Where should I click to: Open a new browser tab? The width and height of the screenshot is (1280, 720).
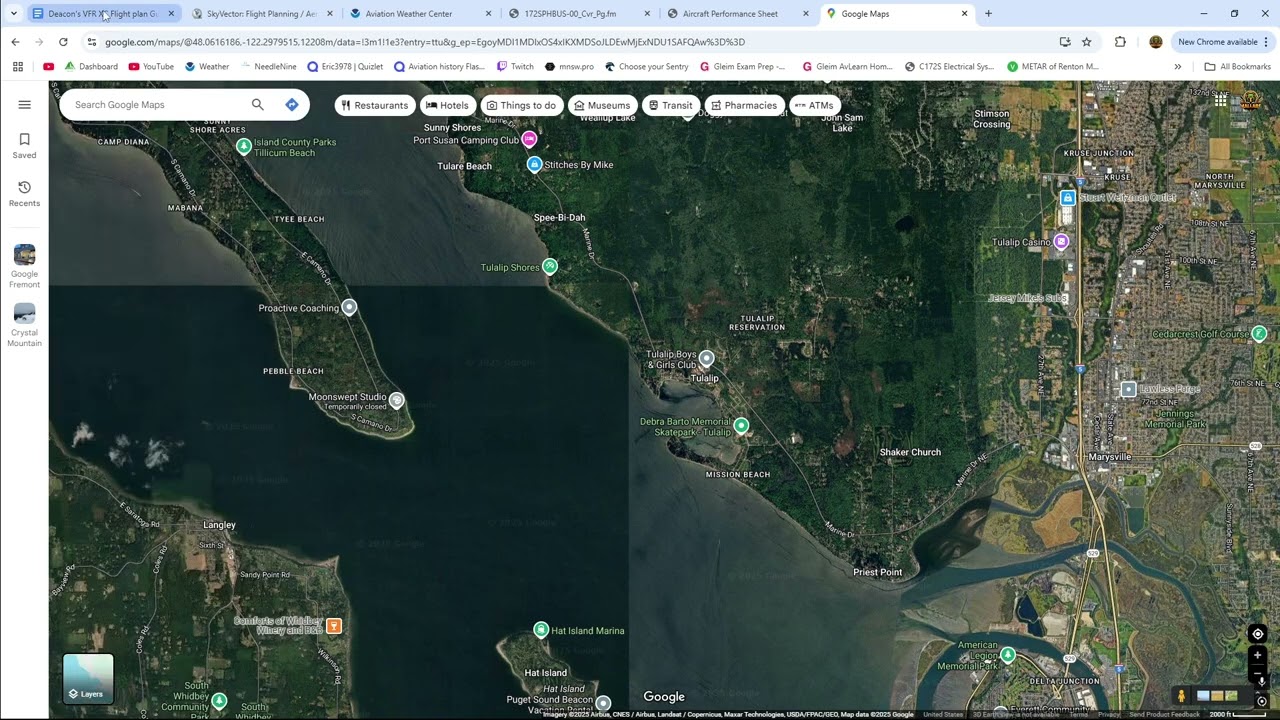(989, 14)
